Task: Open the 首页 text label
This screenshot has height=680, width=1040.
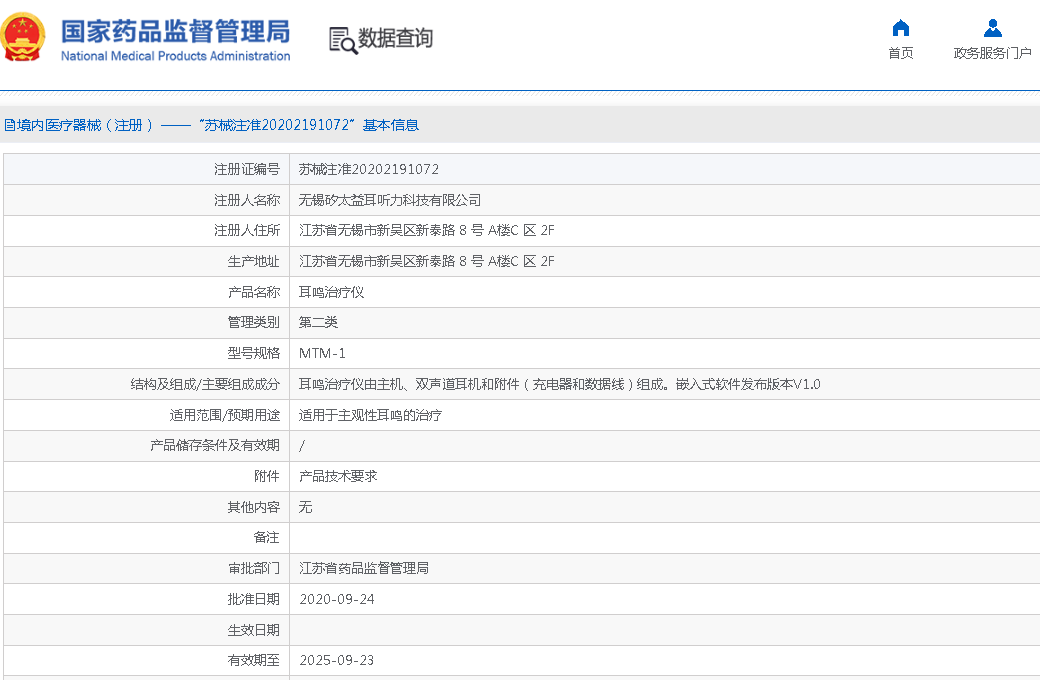Action: pyautogui.click(x=900, y=54)
